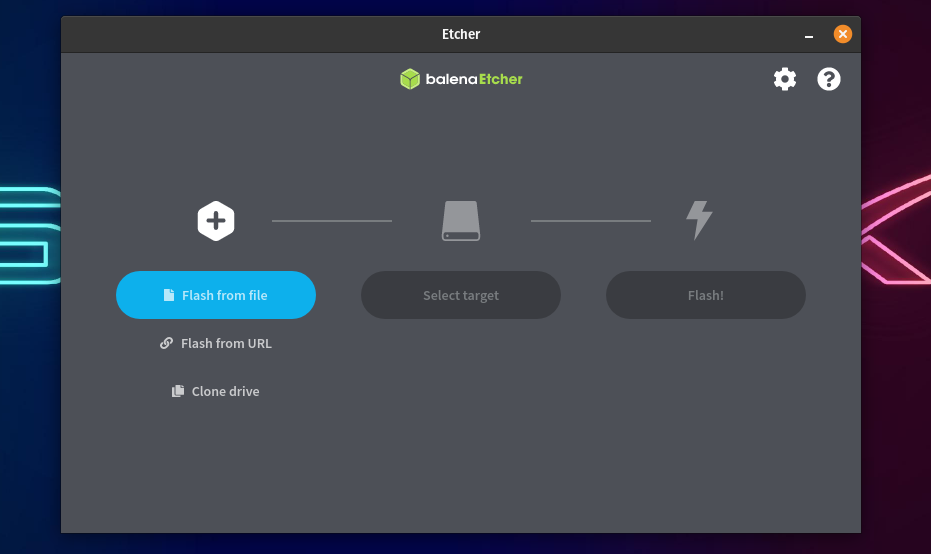931x554 pixels.
Task: Click the gray drive icon above Select target
Action: click(461, 221)
